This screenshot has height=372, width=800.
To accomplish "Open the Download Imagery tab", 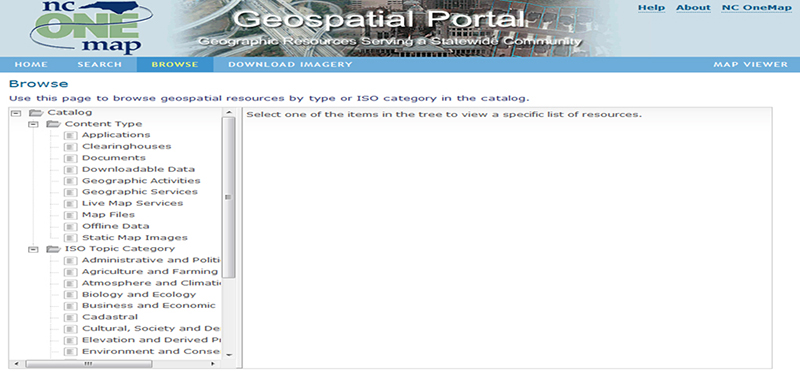I will click(290, 64).
